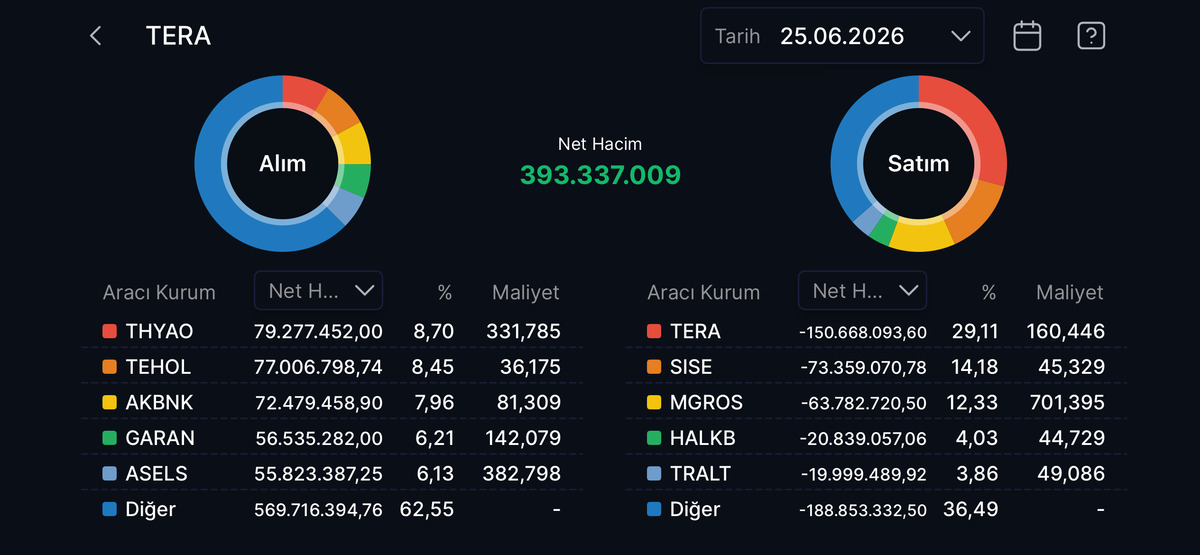The width and height of the screenshot is (1200, 555).
Task: Click the Alım donut chart center
Action: [x=282, y=163]
